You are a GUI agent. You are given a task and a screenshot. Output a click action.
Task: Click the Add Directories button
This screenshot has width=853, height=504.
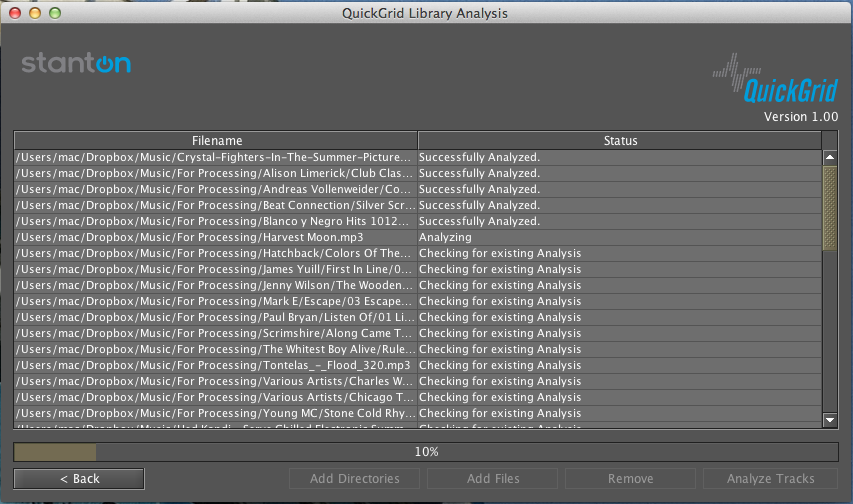(354, 479)
